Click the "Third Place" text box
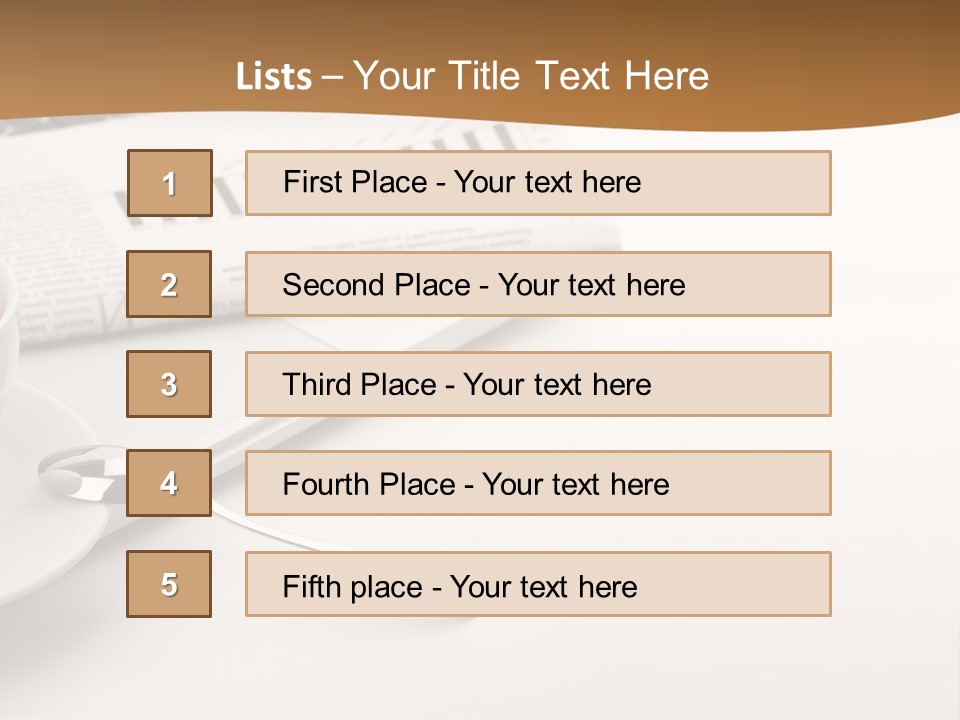 click(538, 384)
